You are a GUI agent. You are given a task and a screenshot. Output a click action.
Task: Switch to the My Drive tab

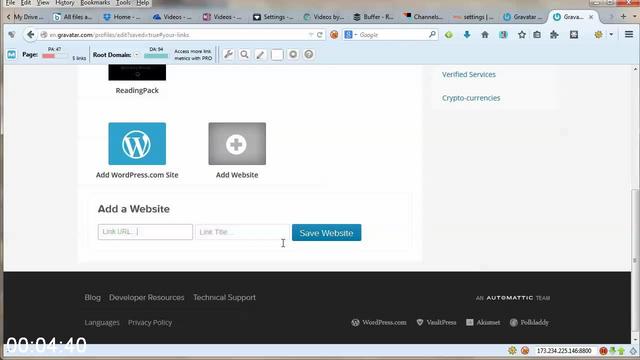pyautogui.click(x=28, y=17)
